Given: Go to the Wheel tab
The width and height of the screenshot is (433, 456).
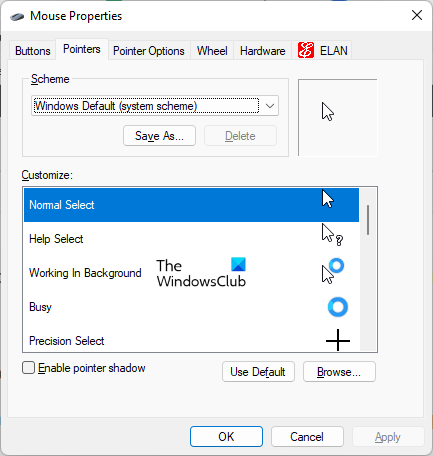Looking at the screenshot, I should (212, 51).
